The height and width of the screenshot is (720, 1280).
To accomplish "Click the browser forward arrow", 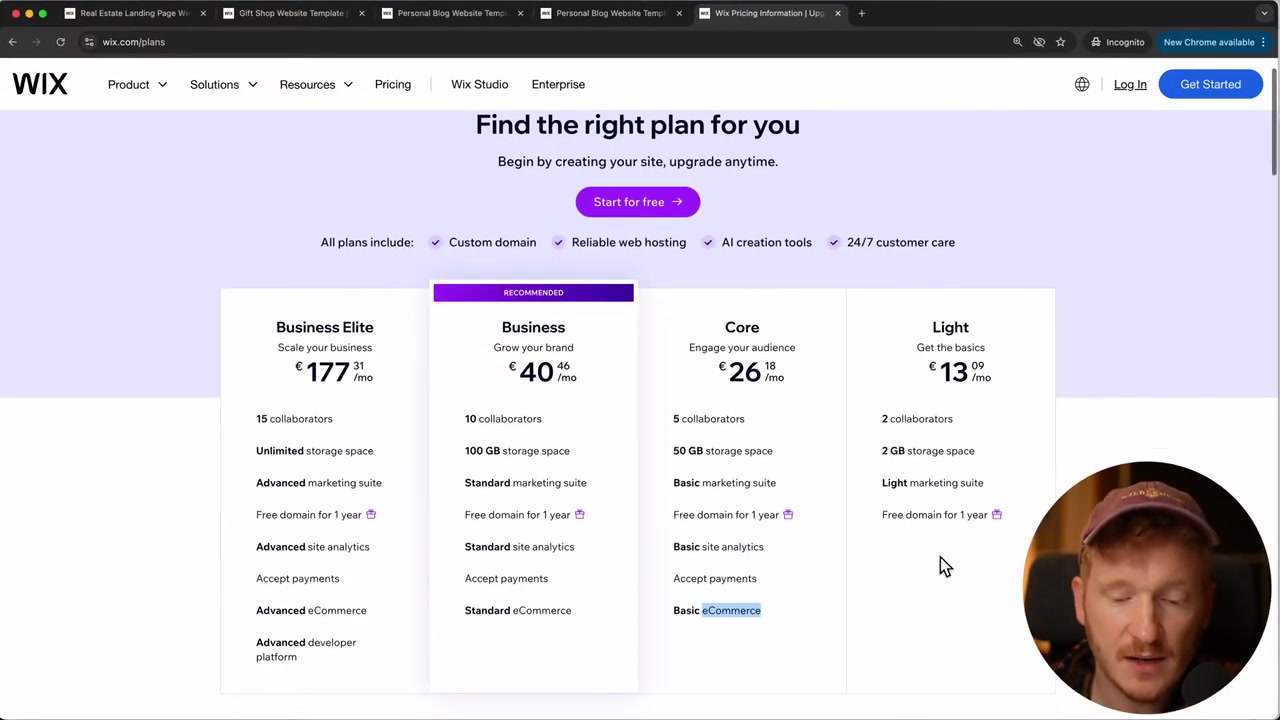I will pos(36,42).
